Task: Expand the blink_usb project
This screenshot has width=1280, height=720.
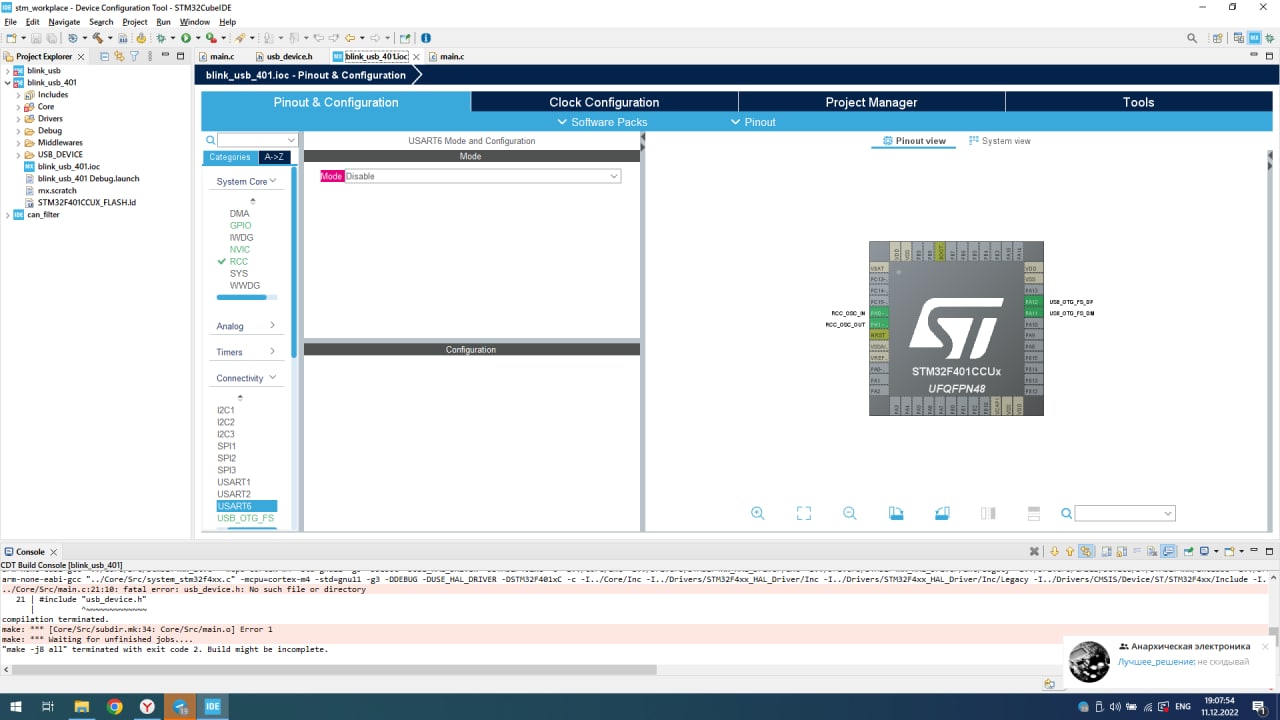Action: coord(8,71)
